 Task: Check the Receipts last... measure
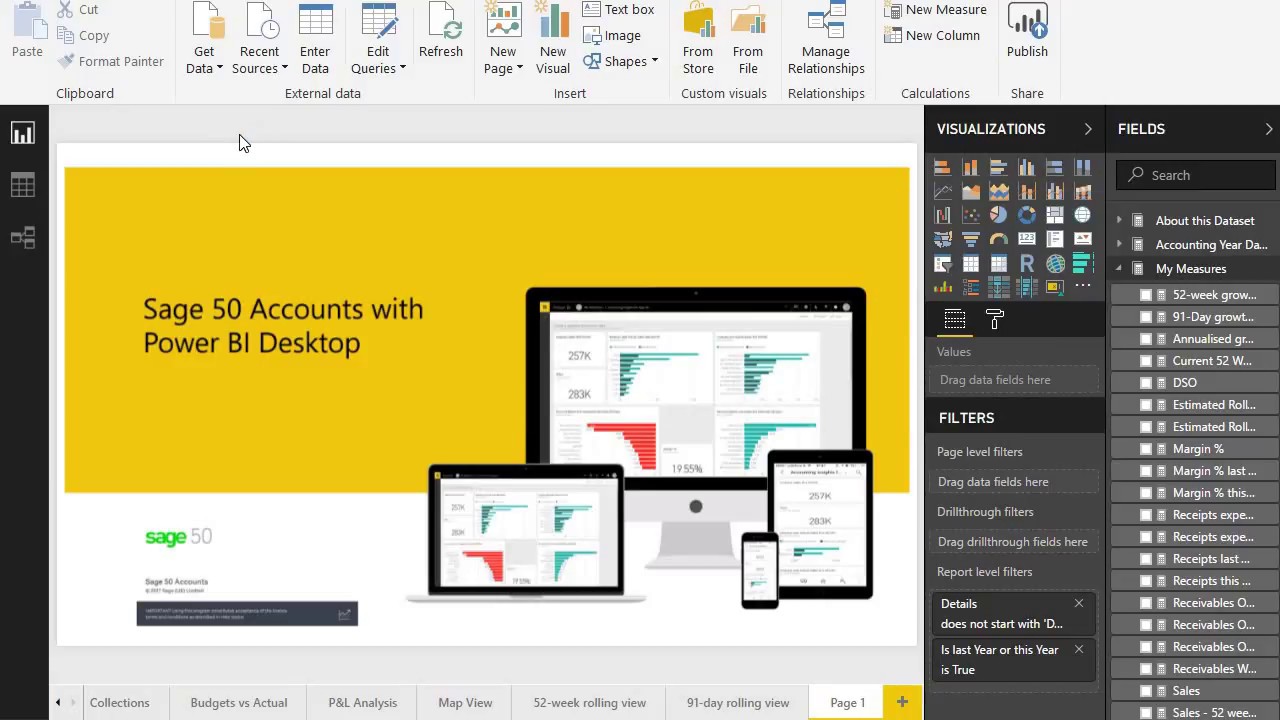(1146, 559)
